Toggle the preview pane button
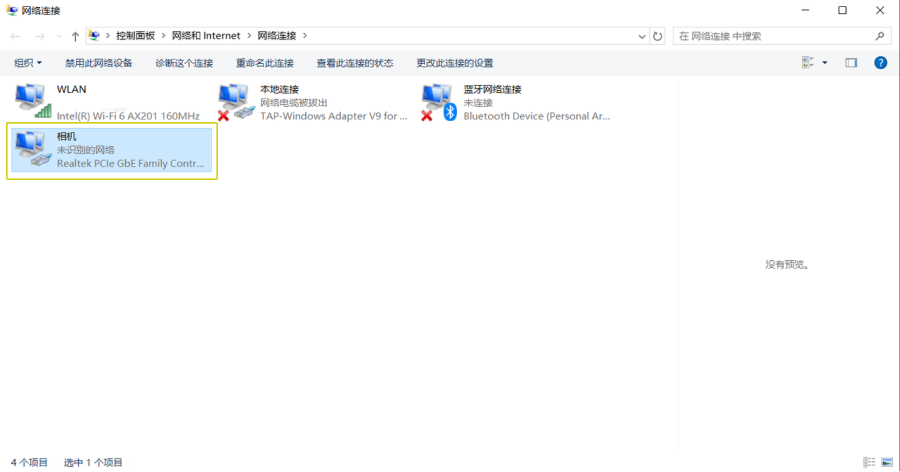This screenshot has width=900, height=472. tap(851, 63)
